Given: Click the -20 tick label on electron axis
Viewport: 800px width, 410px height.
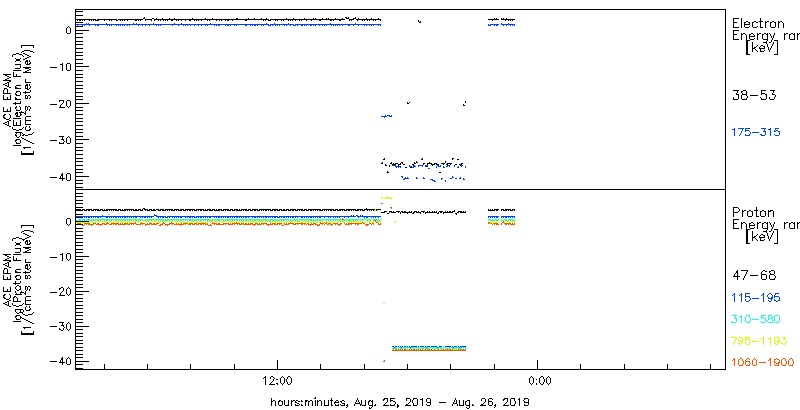Looking at the screenshot, I should (x=62, y=104).
